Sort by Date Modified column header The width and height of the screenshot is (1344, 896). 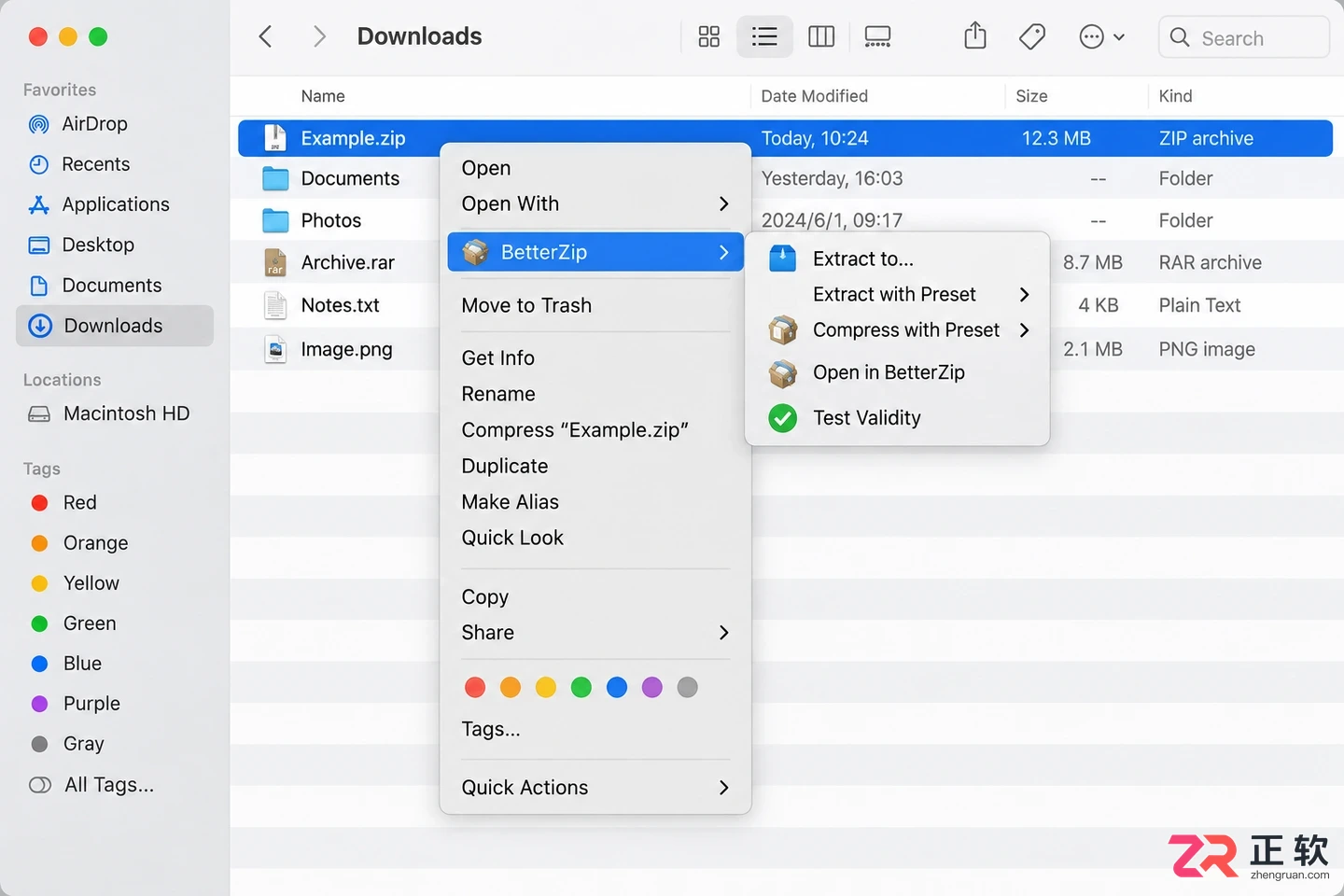[815, 96]
